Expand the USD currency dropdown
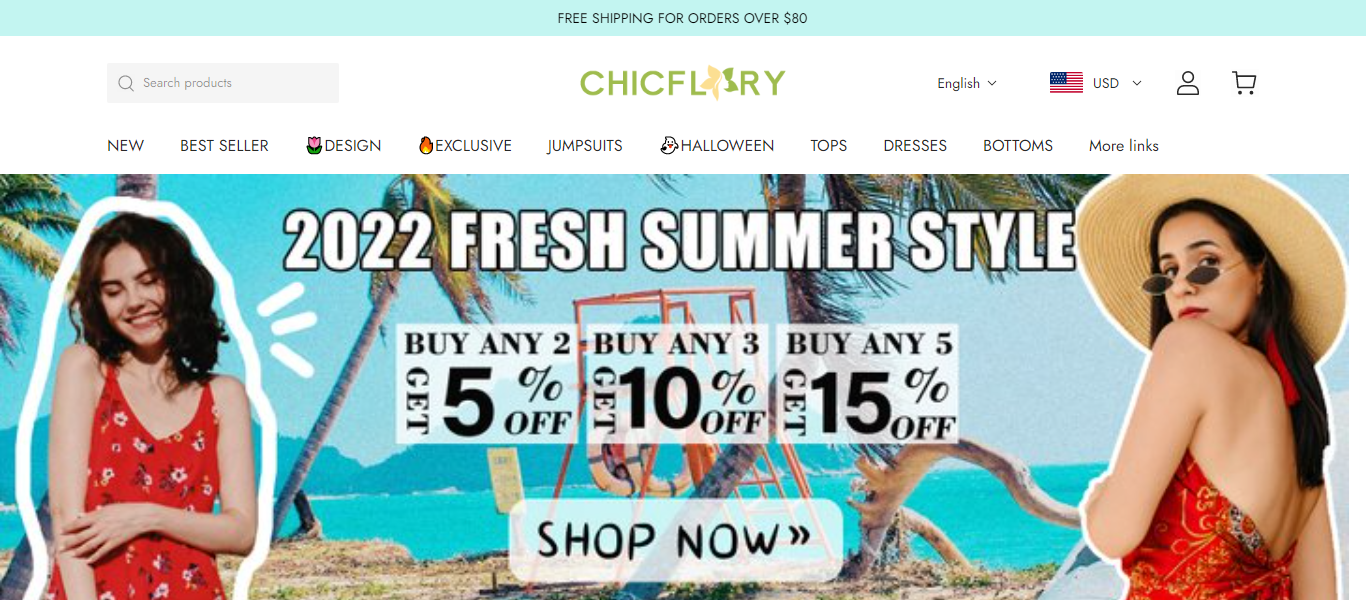Image resolution: width=1366 pixels, height=600 pixels. (1117, 83)
